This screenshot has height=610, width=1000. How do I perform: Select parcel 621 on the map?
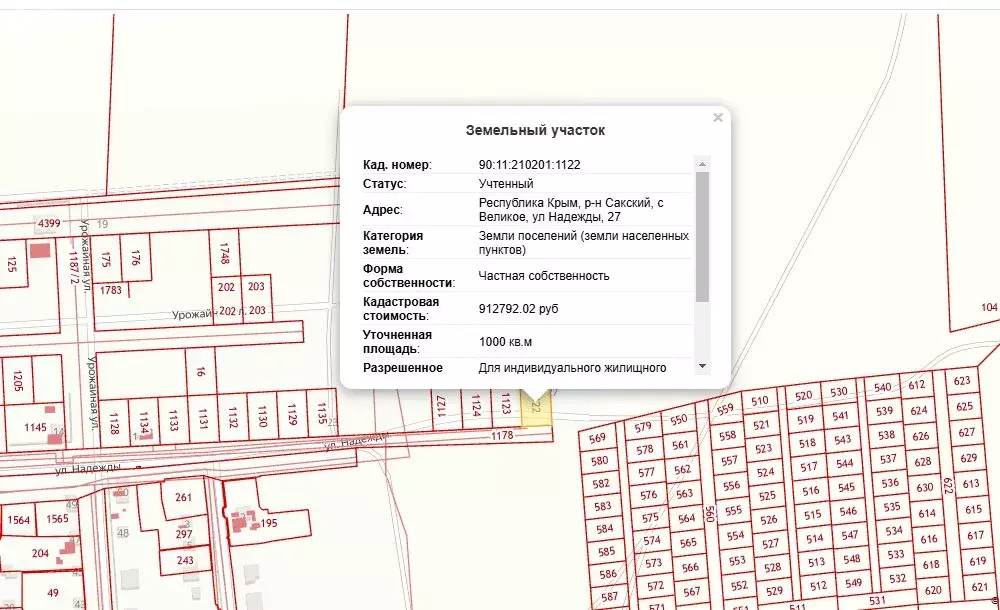[980, 586]
